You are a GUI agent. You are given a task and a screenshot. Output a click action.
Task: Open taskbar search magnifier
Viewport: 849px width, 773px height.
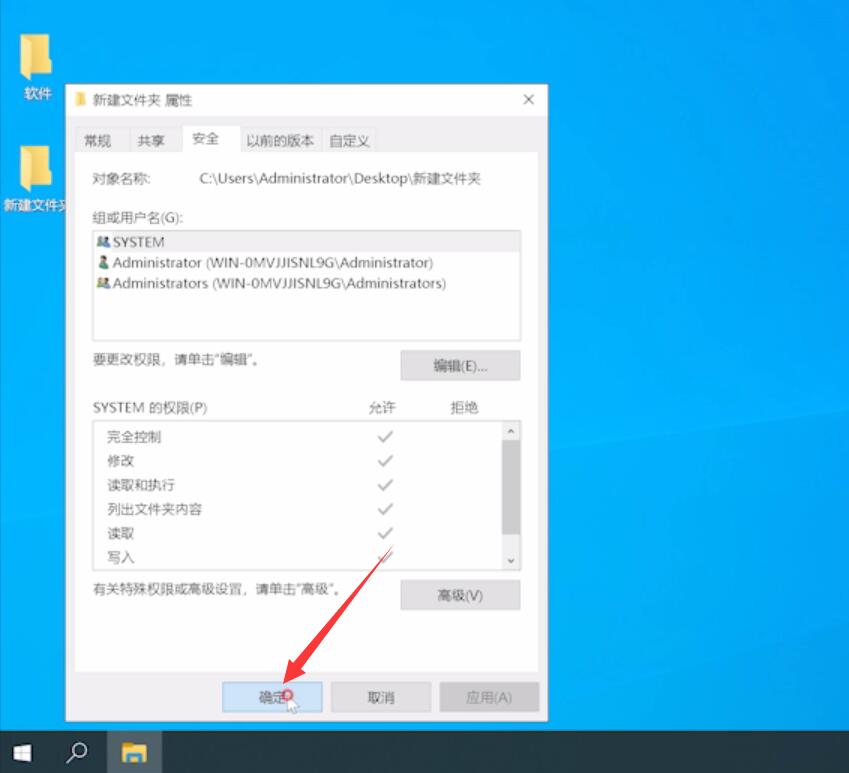coord(76,752)
